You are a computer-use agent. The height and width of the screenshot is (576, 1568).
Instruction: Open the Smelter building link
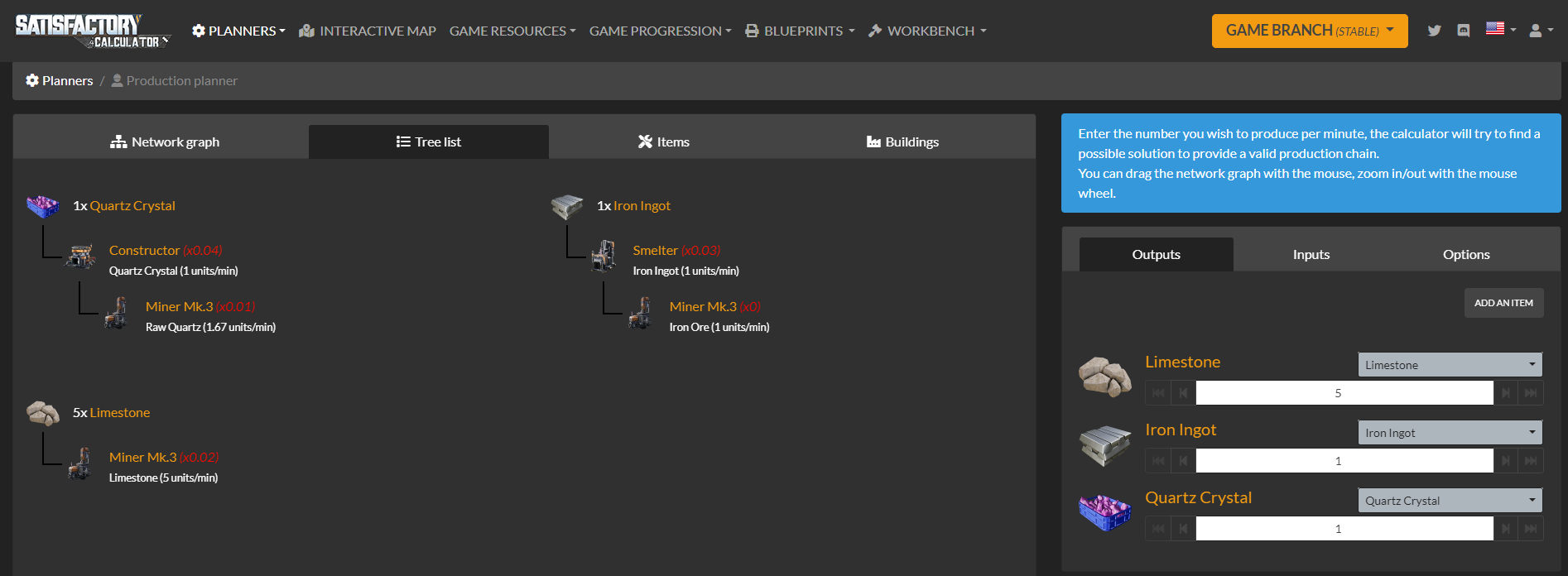click(655, 250)
